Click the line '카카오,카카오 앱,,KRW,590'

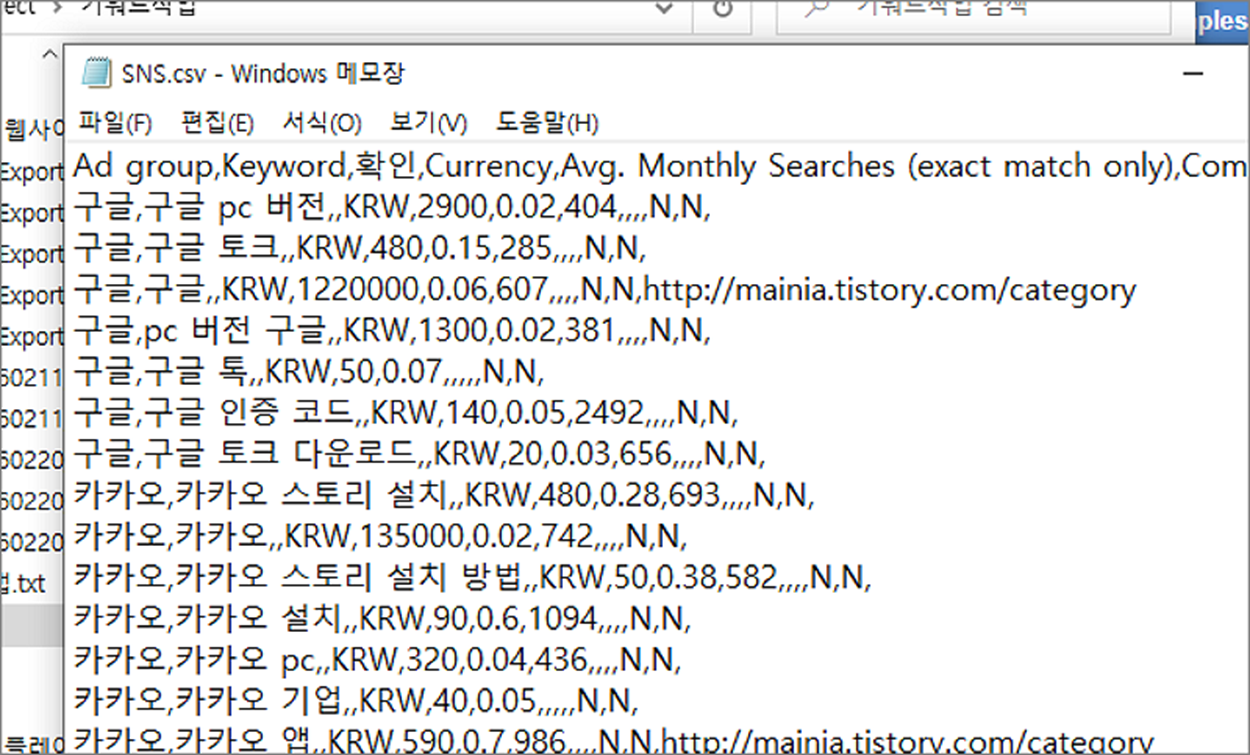tap(614, 740)
